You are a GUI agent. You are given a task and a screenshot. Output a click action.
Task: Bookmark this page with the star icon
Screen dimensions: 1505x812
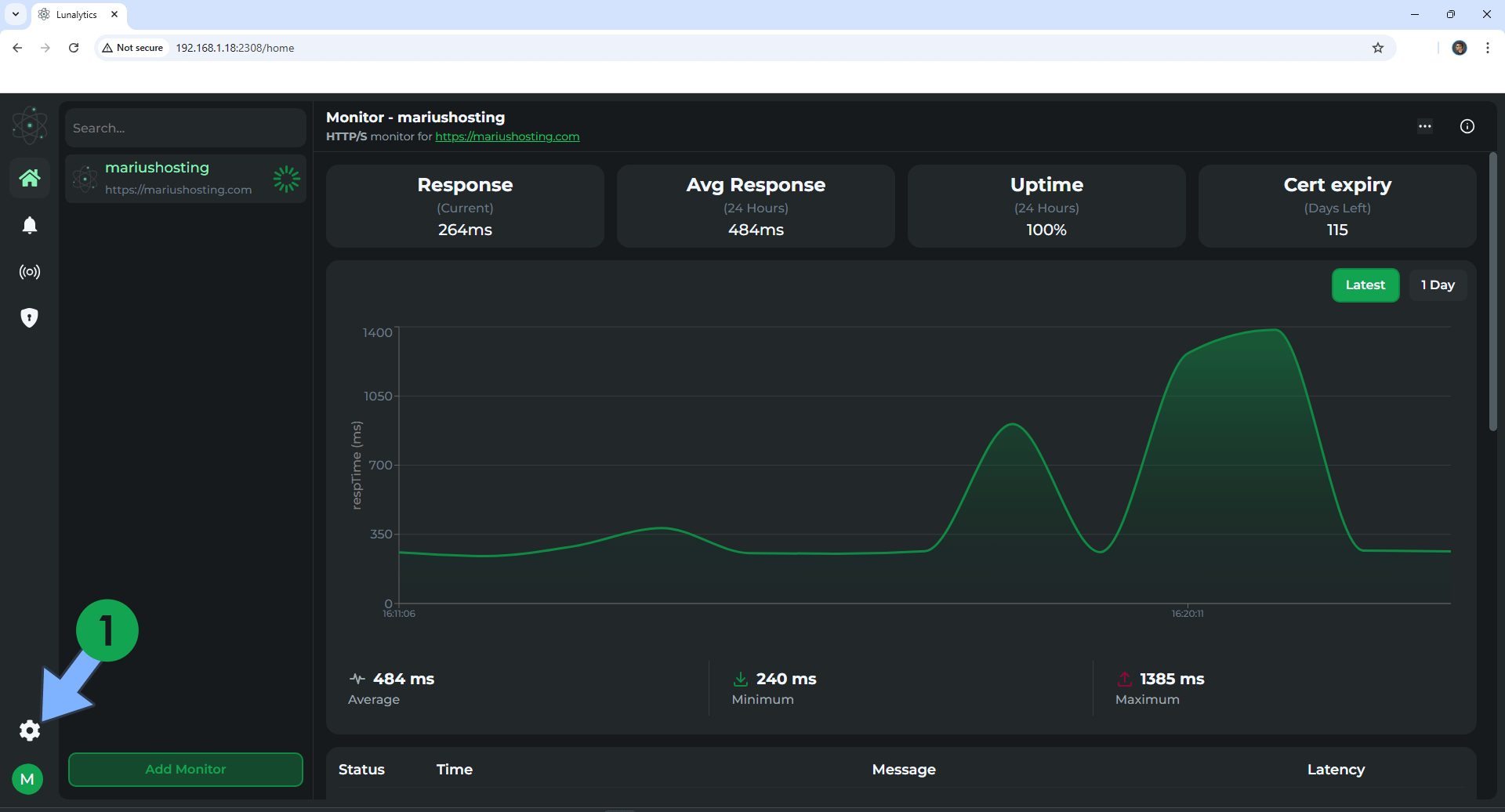[x=1378, y=48]
